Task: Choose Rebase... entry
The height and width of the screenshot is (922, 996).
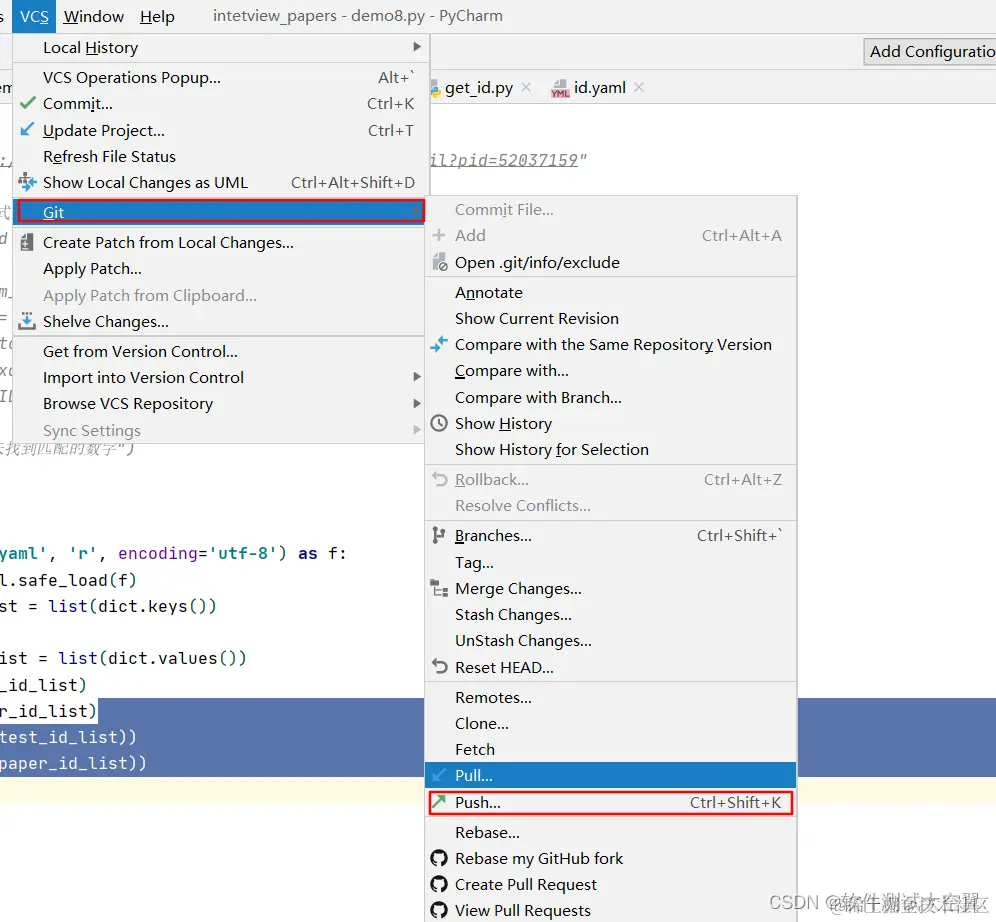Action: point(610,832)
